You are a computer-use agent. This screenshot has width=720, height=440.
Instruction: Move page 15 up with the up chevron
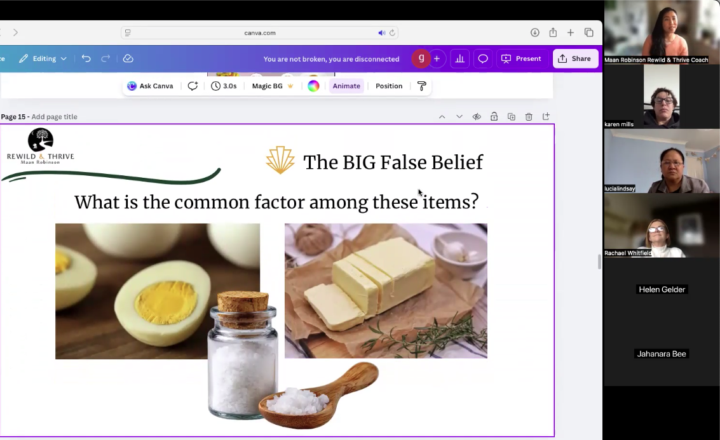coord(442,117)
